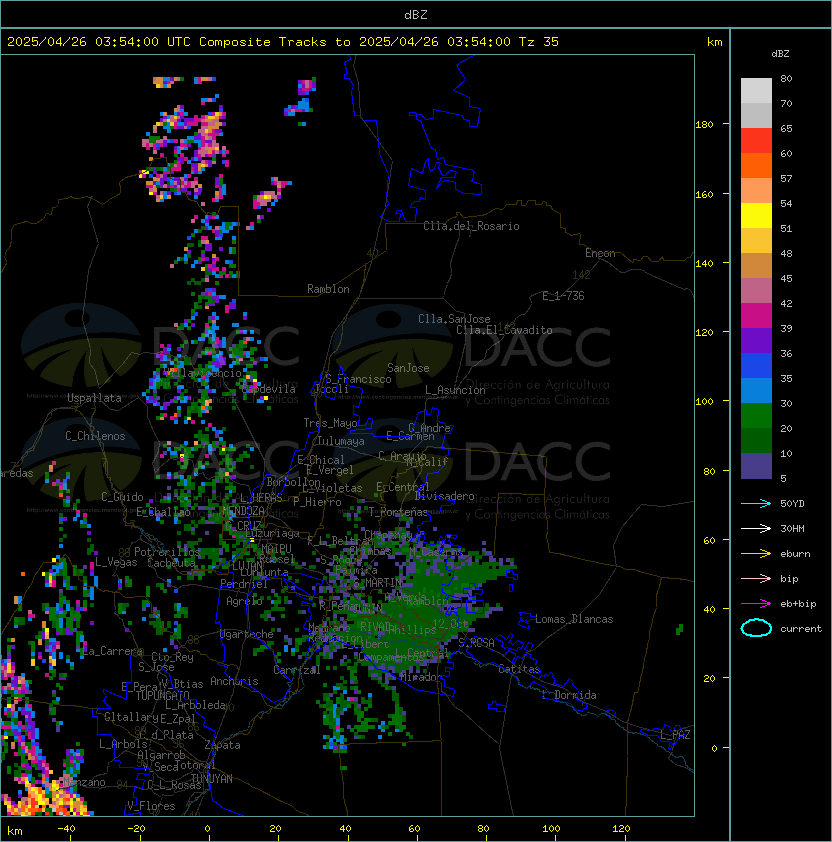This screenshot has width=832, height=842.
Task: Click the 180 tick on vertical km axis
Action: [x=704, y=125]
